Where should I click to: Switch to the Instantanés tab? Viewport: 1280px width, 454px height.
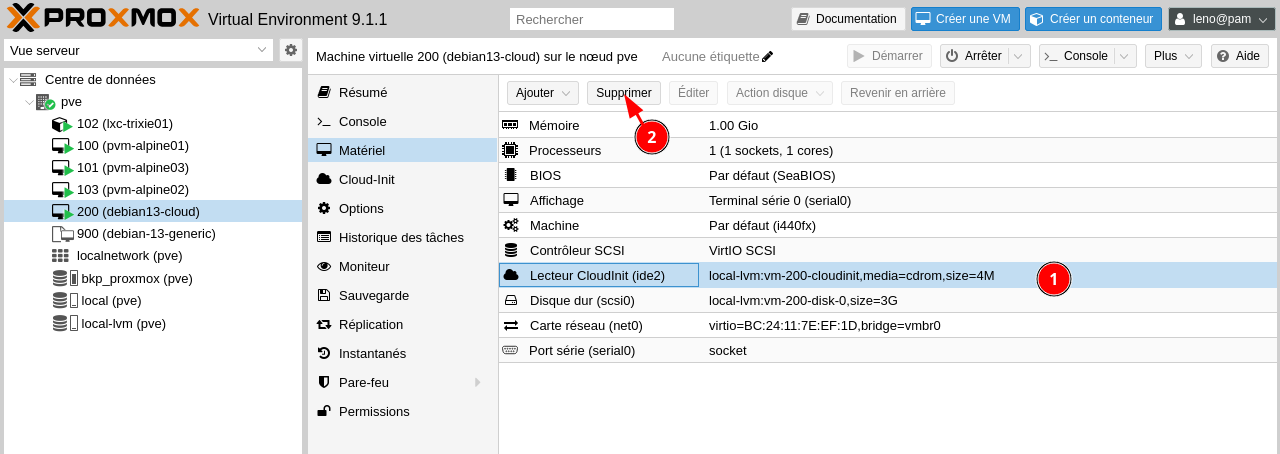372,354
